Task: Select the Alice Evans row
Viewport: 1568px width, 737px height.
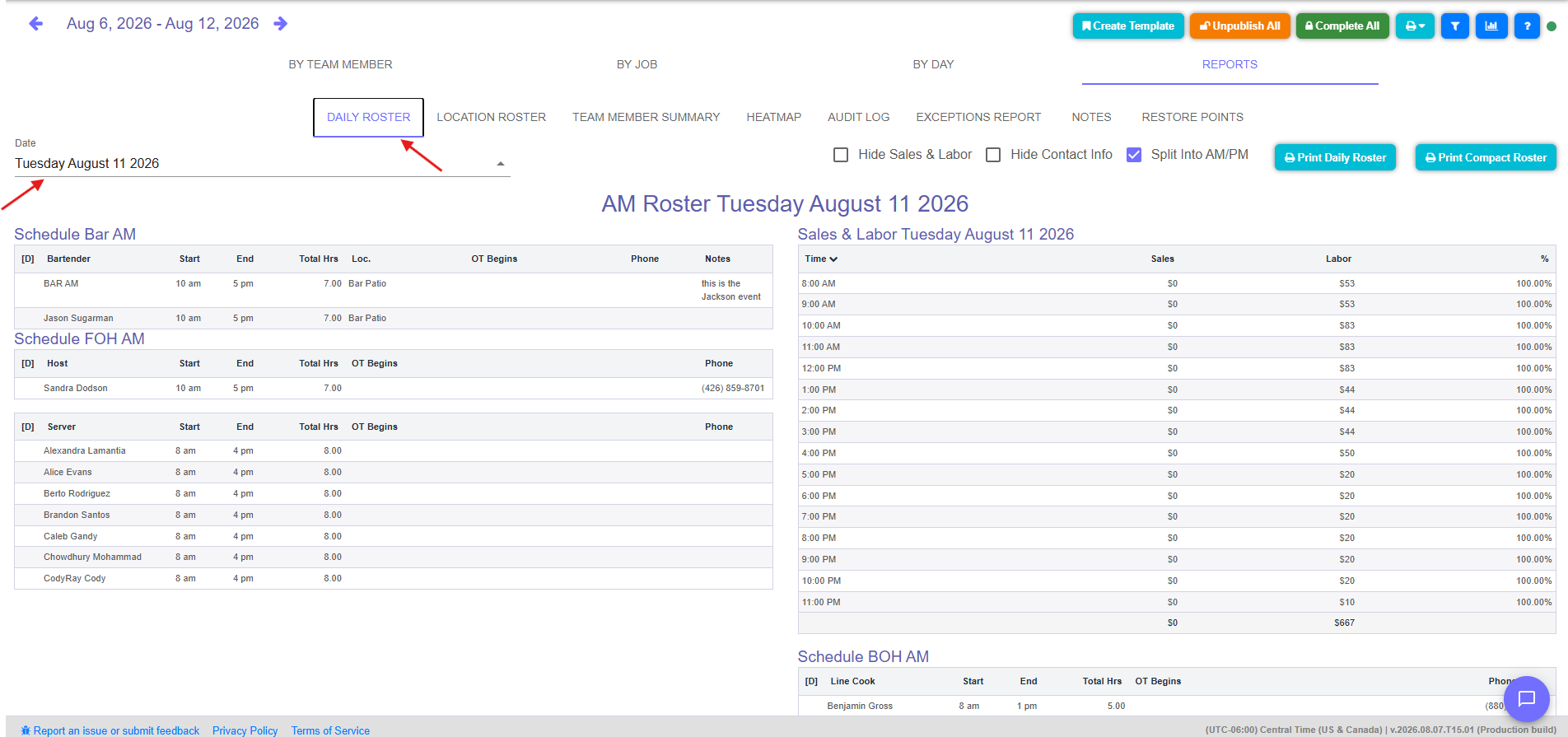Action: point(394,472)
